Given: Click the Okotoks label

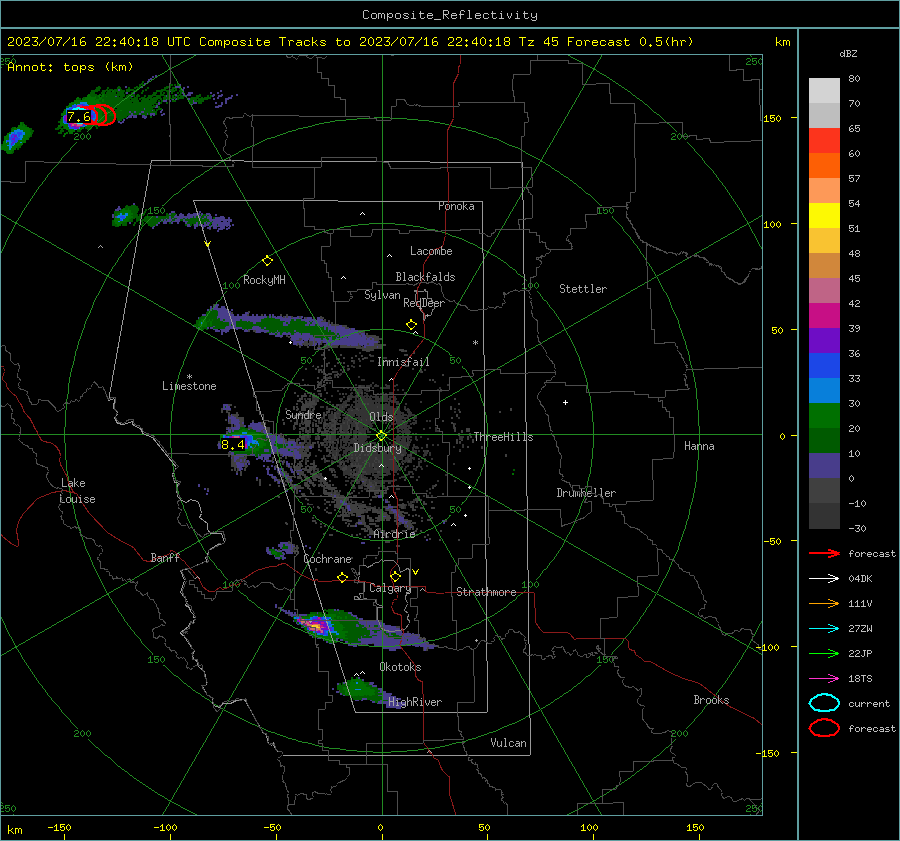Looking at the screenshot, I should click(x=400, y=667).
